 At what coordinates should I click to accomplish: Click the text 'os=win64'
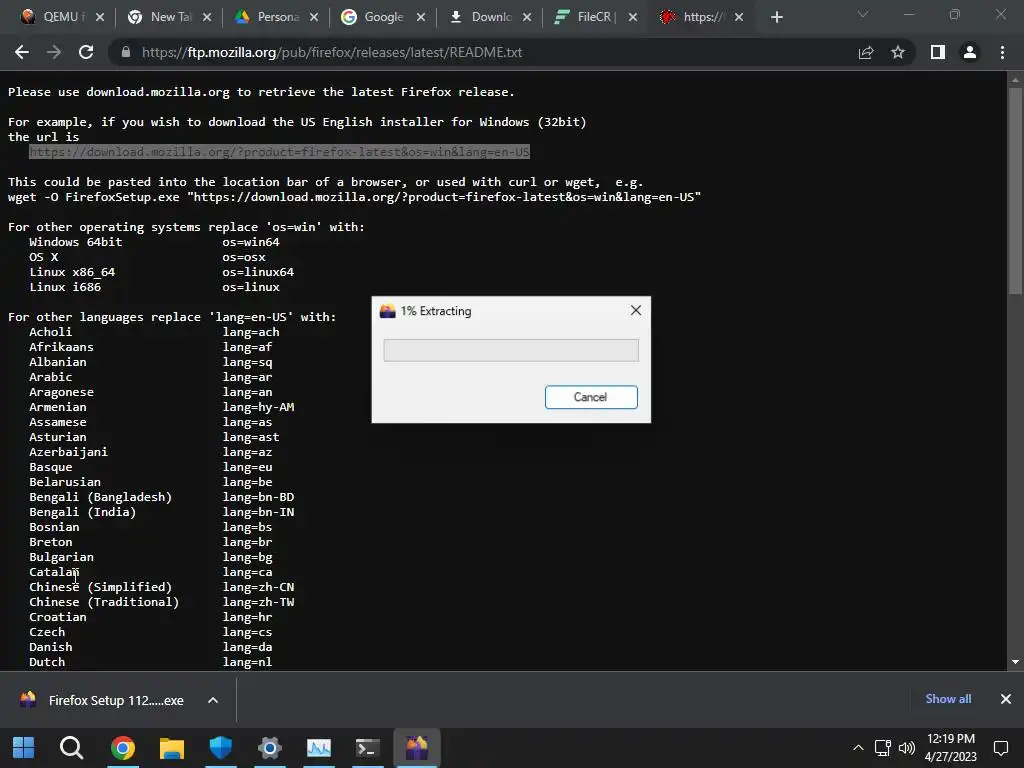pos(251,242)
